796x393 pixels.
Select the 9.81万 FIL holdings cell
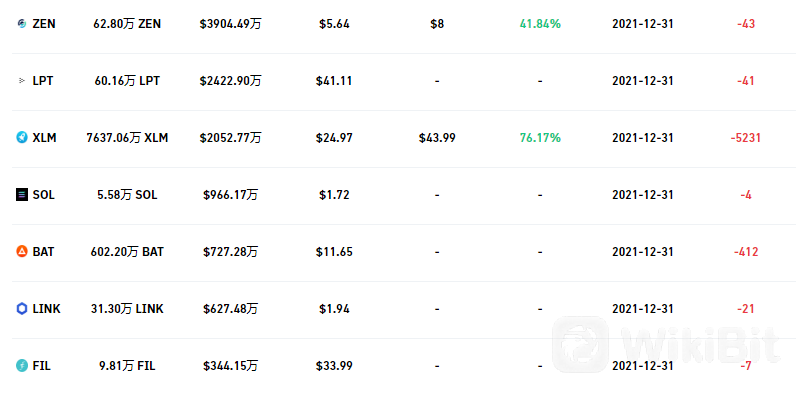(x=127, y=366)
